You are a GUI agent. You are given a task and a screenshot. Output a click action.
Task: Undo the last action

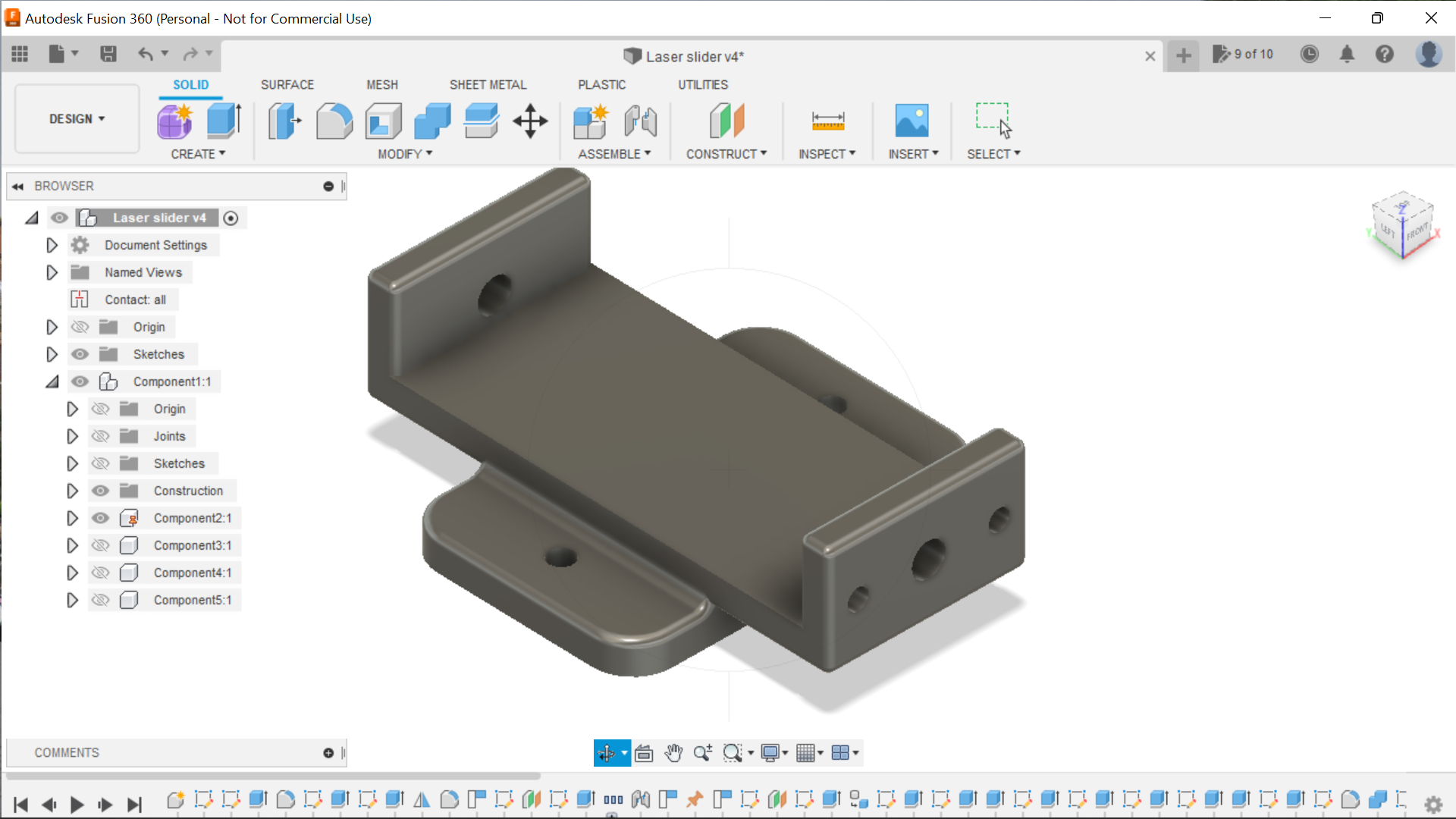(x=146, y=54)
